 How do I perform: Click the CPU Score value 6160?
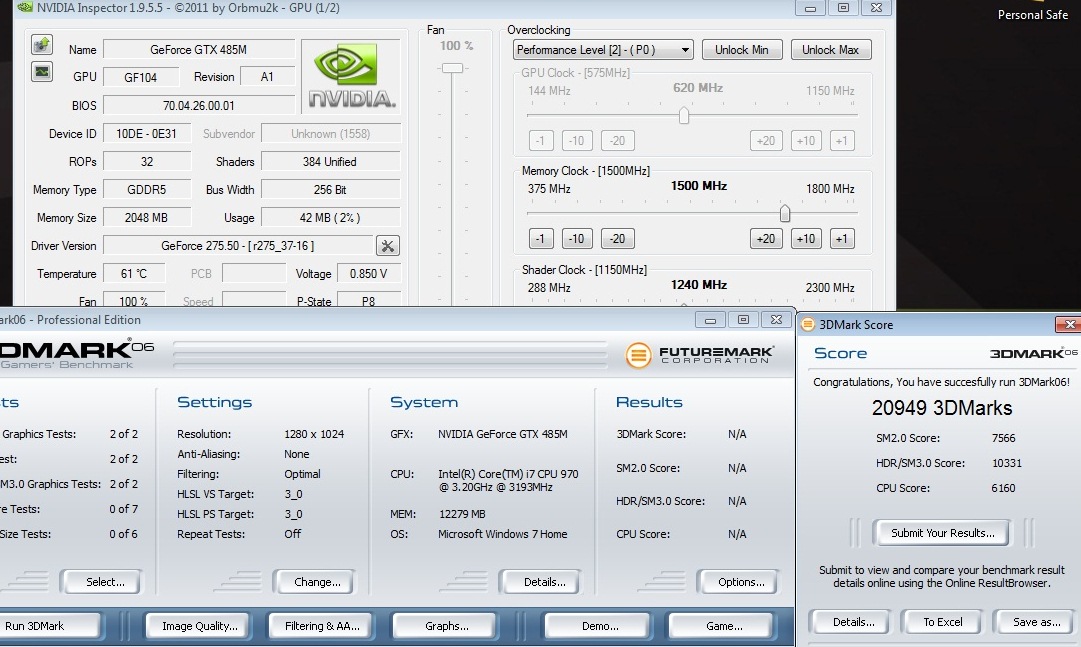1003,488
